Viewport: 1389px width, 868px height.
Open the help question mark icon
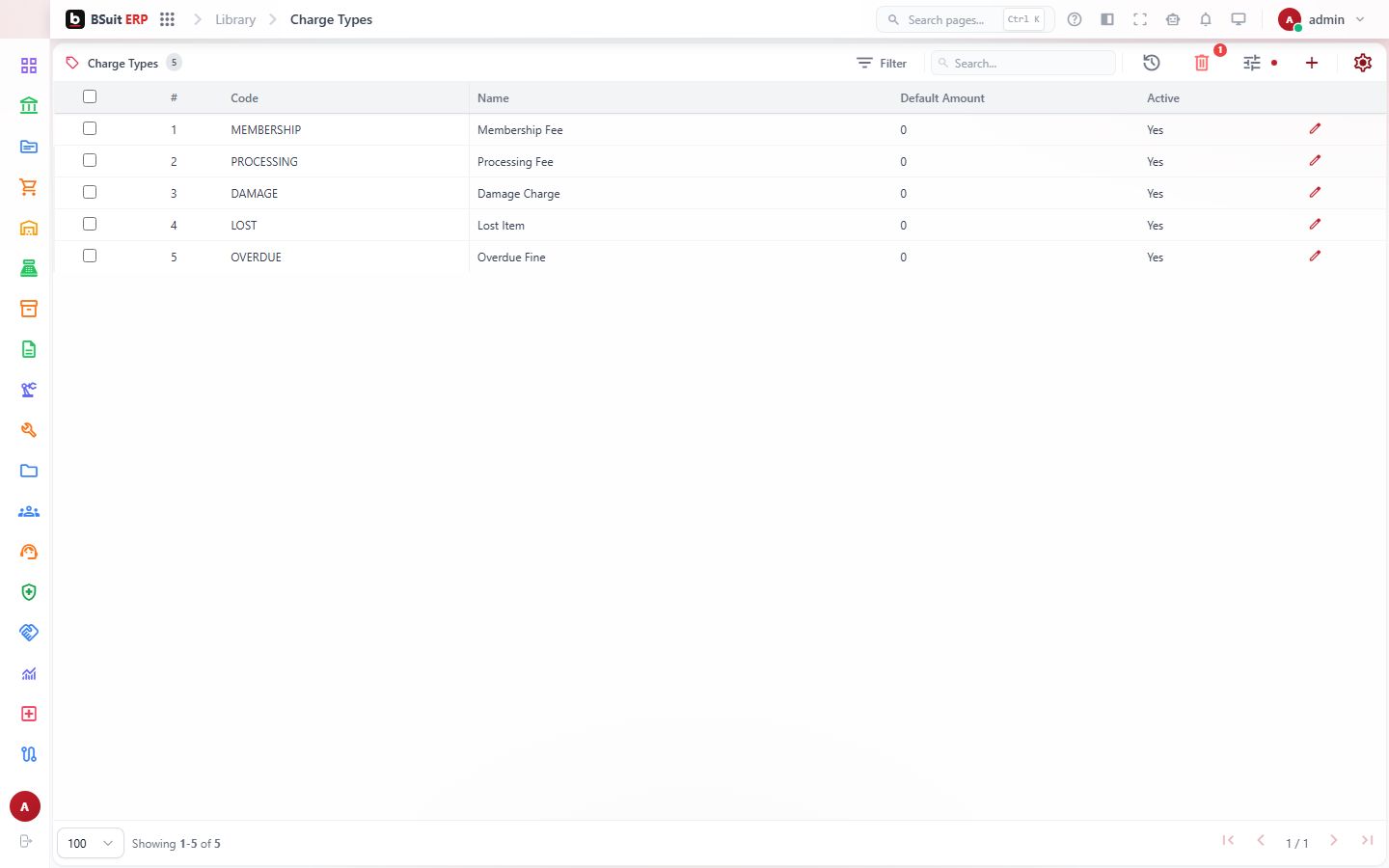1075,19
